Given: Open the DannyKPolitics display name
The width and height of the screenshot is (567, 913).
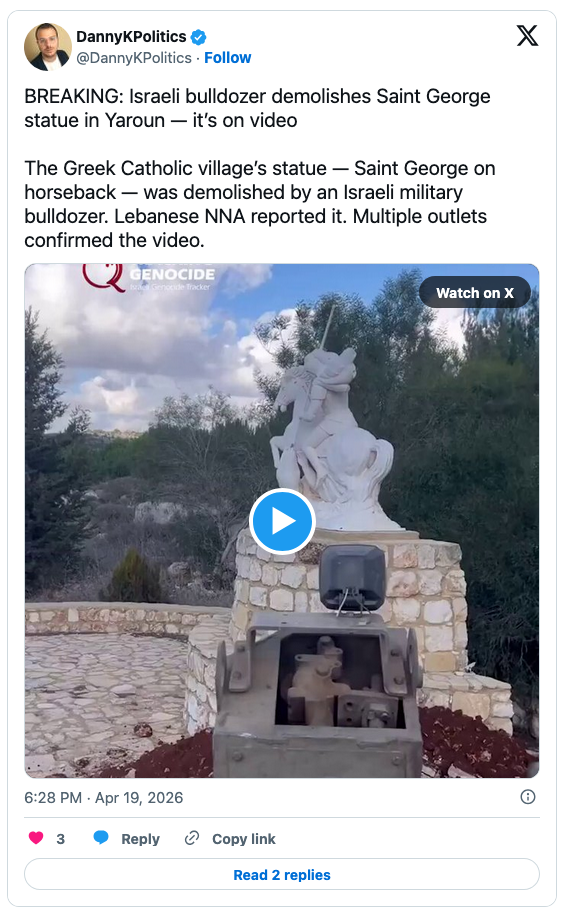Looking at the screenshot, I should [x=131, y=37].
